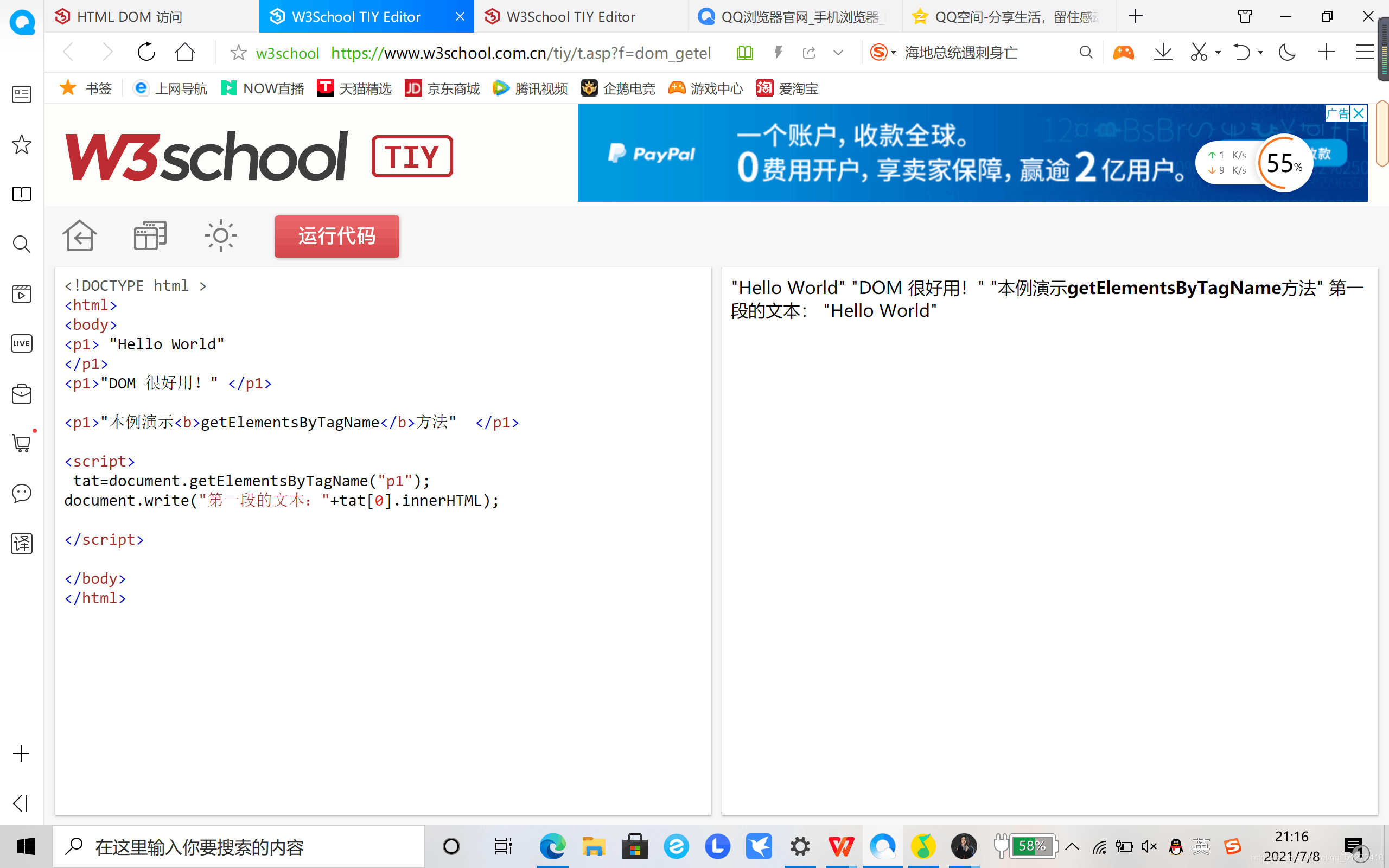Toggle night mode moon icon

(1287, 52)
